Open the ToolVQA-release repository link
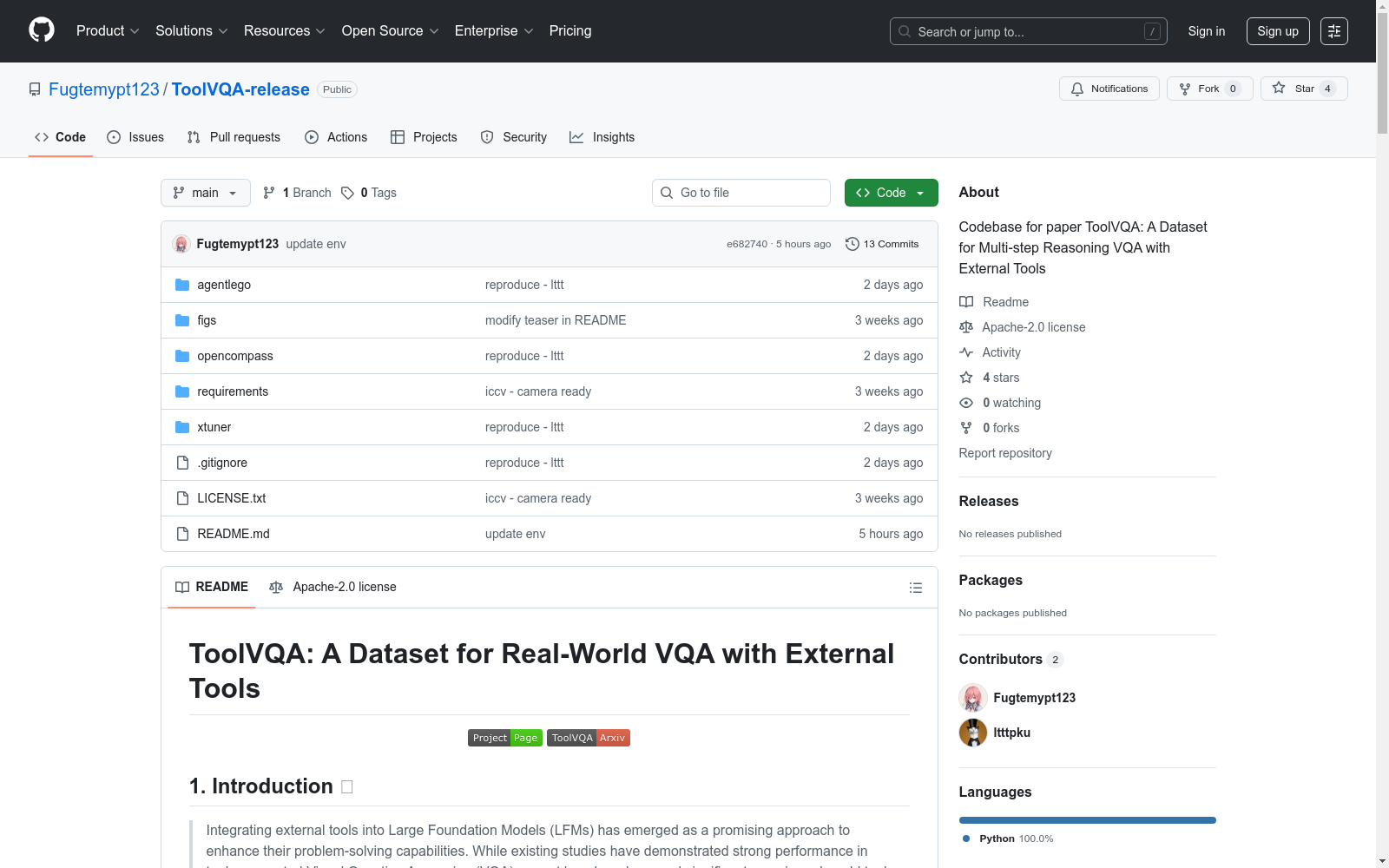 (240, 89)
